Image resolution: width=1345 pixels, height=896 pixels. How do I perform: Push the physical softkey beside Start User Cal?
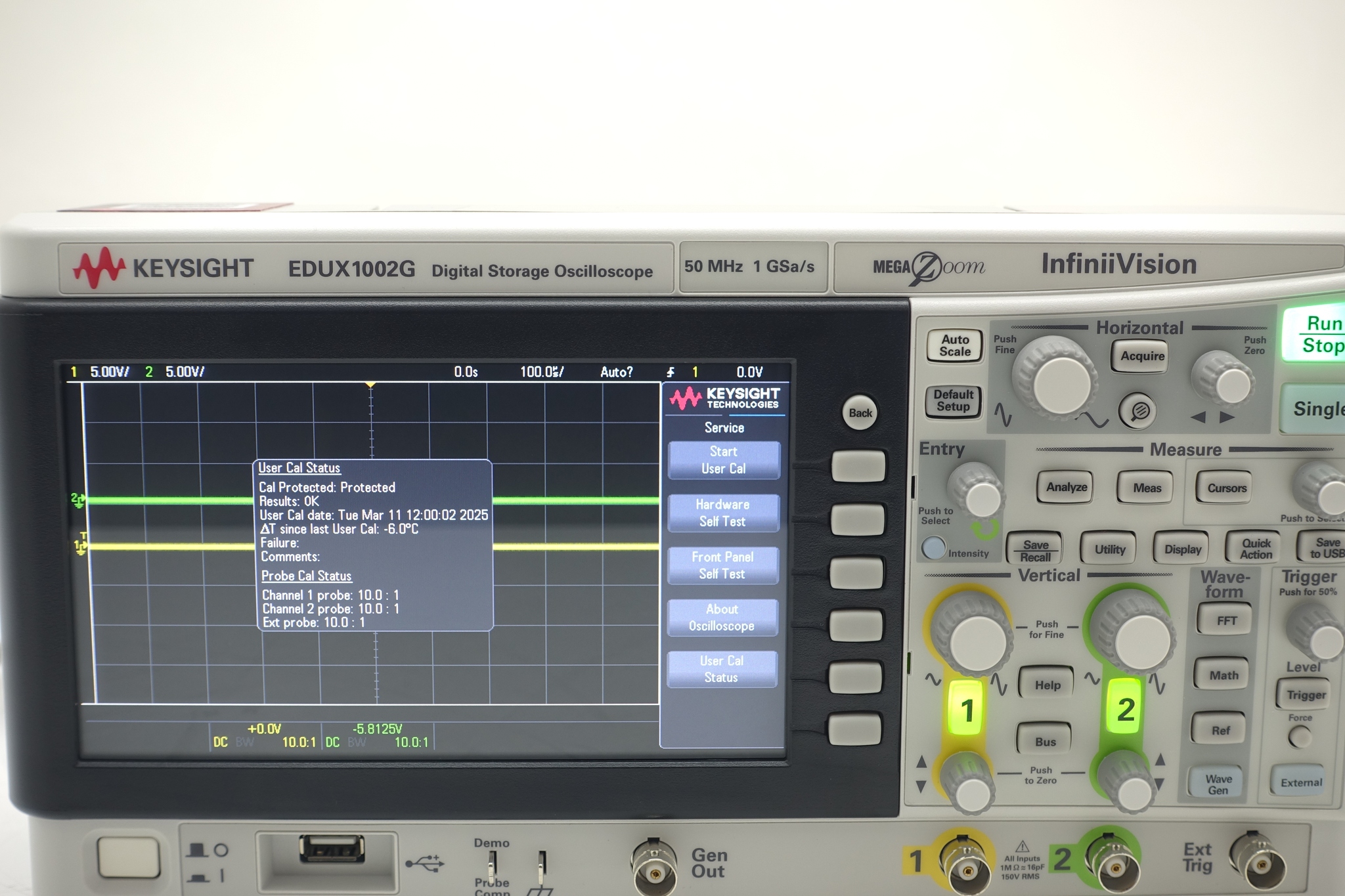[x=858, y=466]
